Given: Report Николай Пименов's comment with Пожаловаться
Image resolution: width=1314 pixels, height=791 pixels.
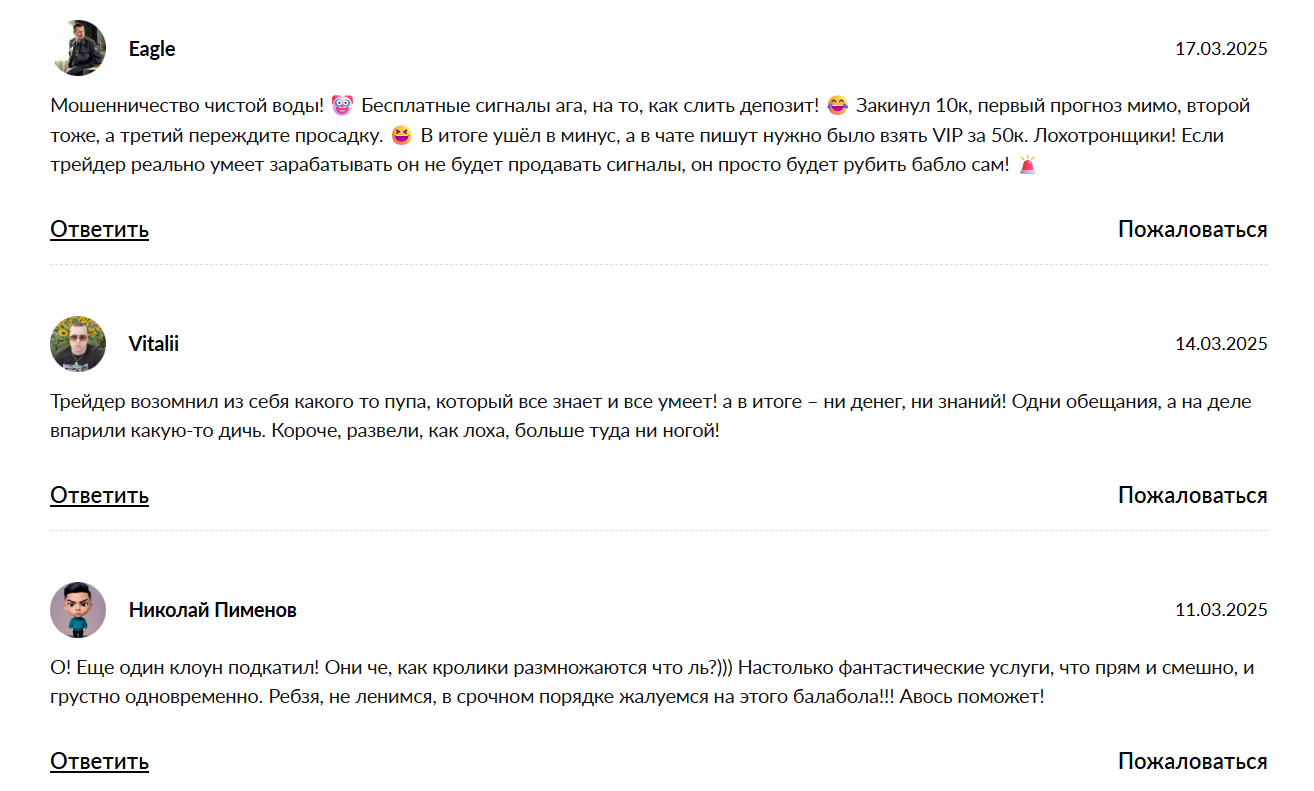Looking at the screenshot, I should pyautogui.click(x=1192, y=761).
